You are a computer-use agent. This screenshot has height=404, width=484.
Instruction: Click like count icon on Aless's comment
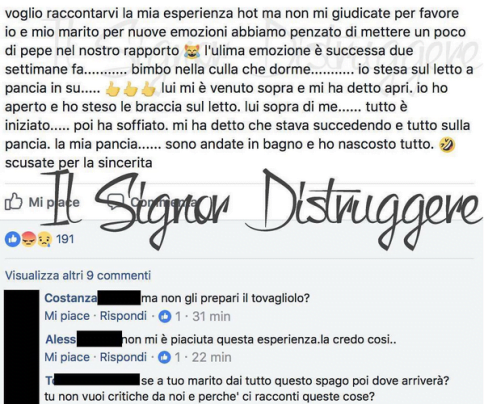[164, 357]
